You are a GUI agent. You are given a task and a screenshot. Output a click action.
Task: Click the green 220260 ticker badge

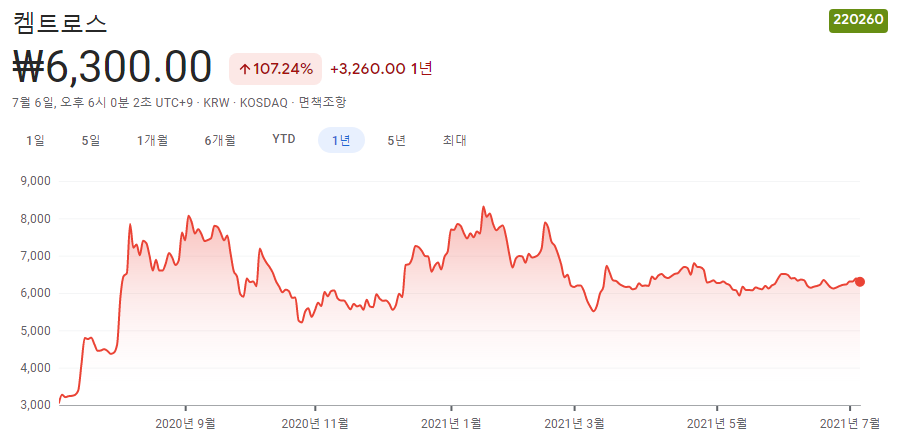[859, 21]
